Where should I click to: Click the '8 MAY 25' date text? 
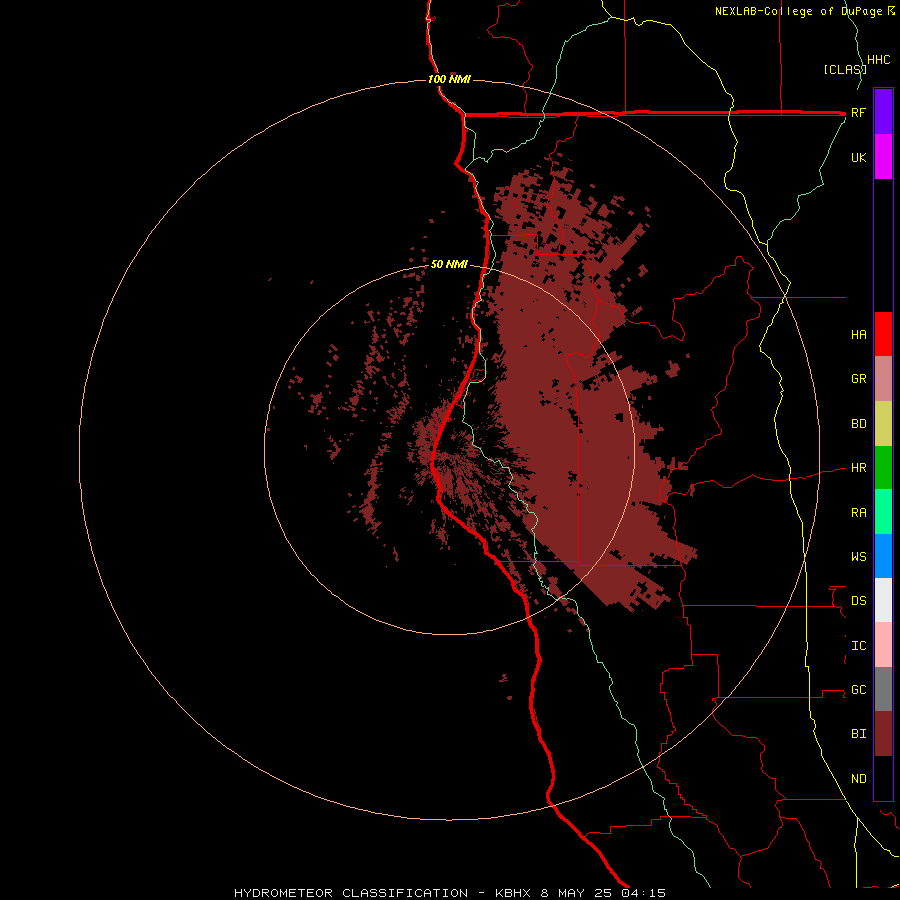click(576, 893)
